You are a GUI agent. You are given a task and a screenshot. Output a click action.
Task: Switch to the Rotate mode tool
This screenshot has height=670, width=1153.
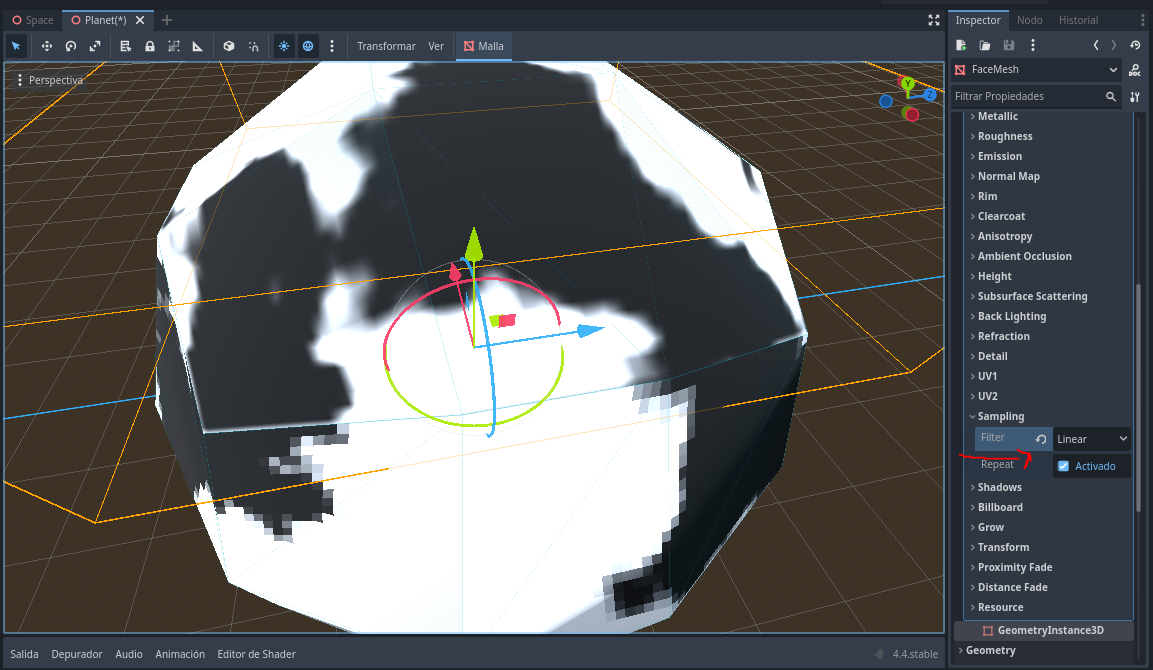point(71,46)
